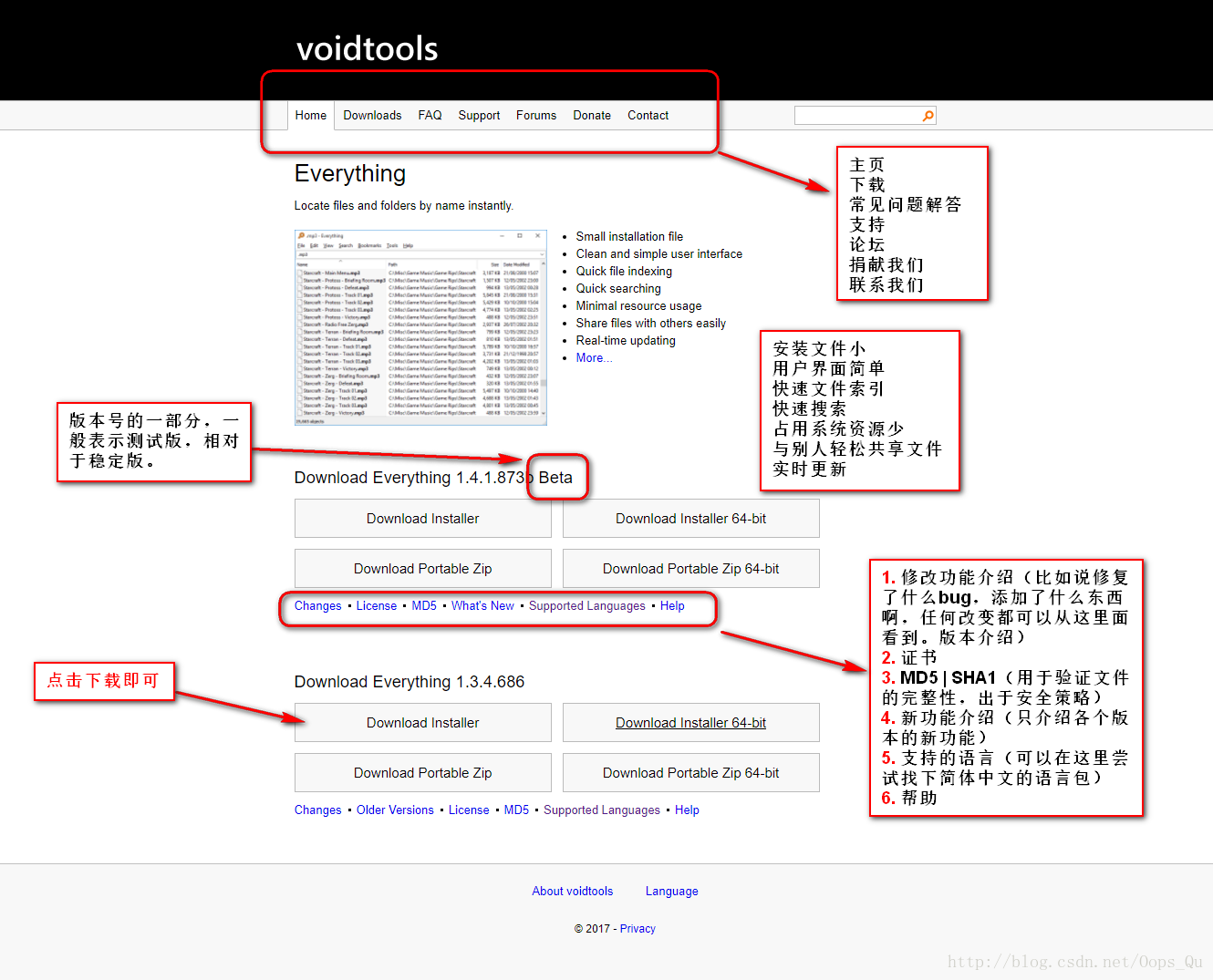The height and width of the screenshot is (980, 1213).
Task: Open Help link under the Beta downloads
Action: (x=672, y=606)
